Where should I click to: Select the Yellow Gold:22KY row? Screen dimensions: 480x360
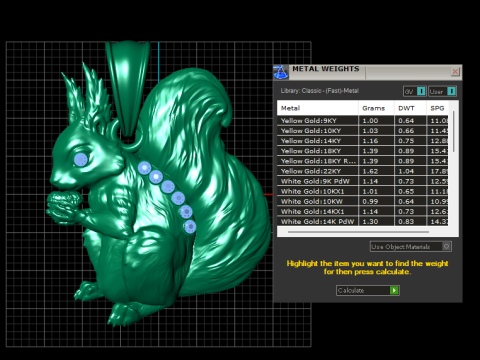363,171
